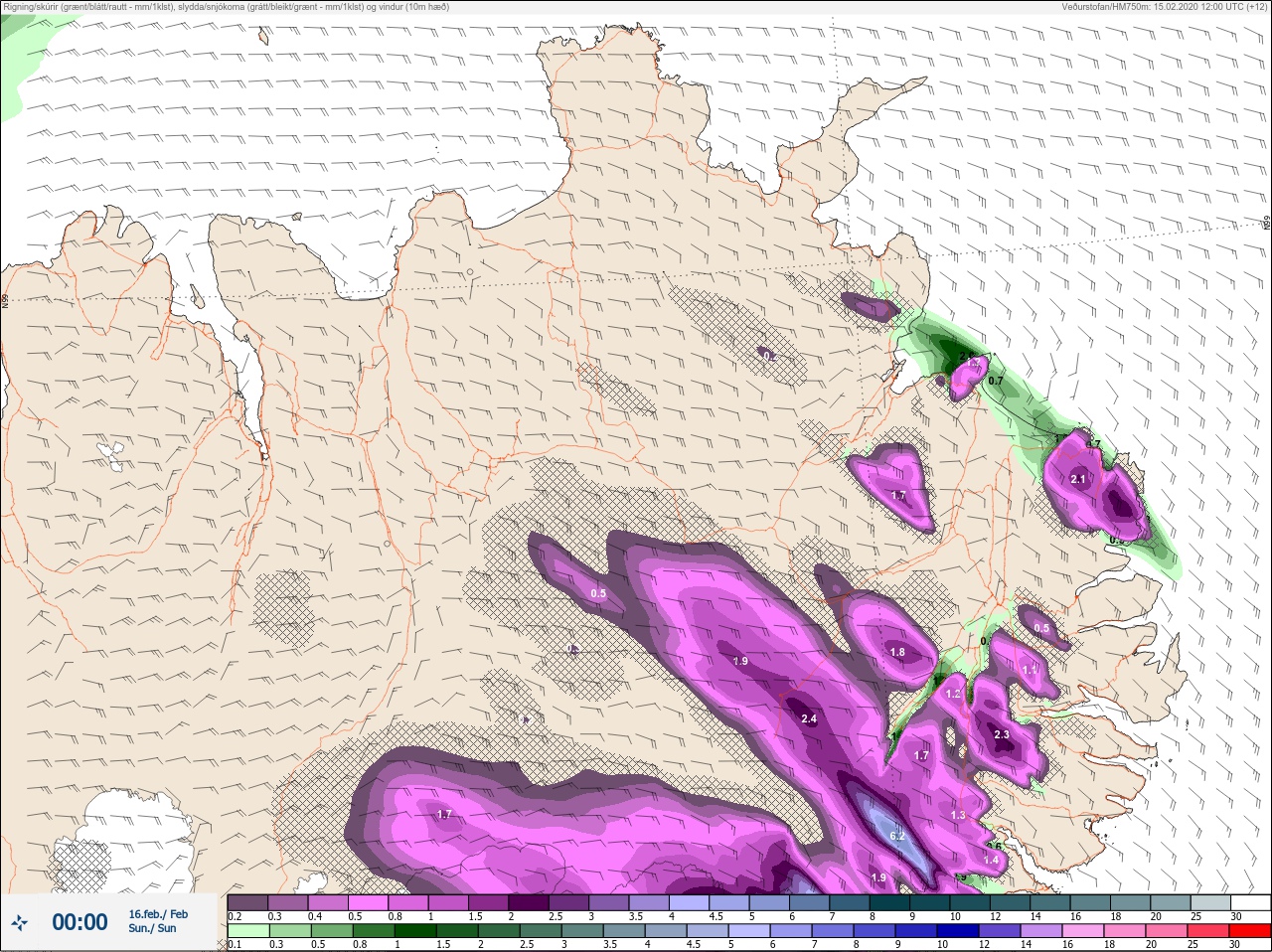
Task: Select the darkest purple top-row swatch starting at 2
Action: coord(529,903)
